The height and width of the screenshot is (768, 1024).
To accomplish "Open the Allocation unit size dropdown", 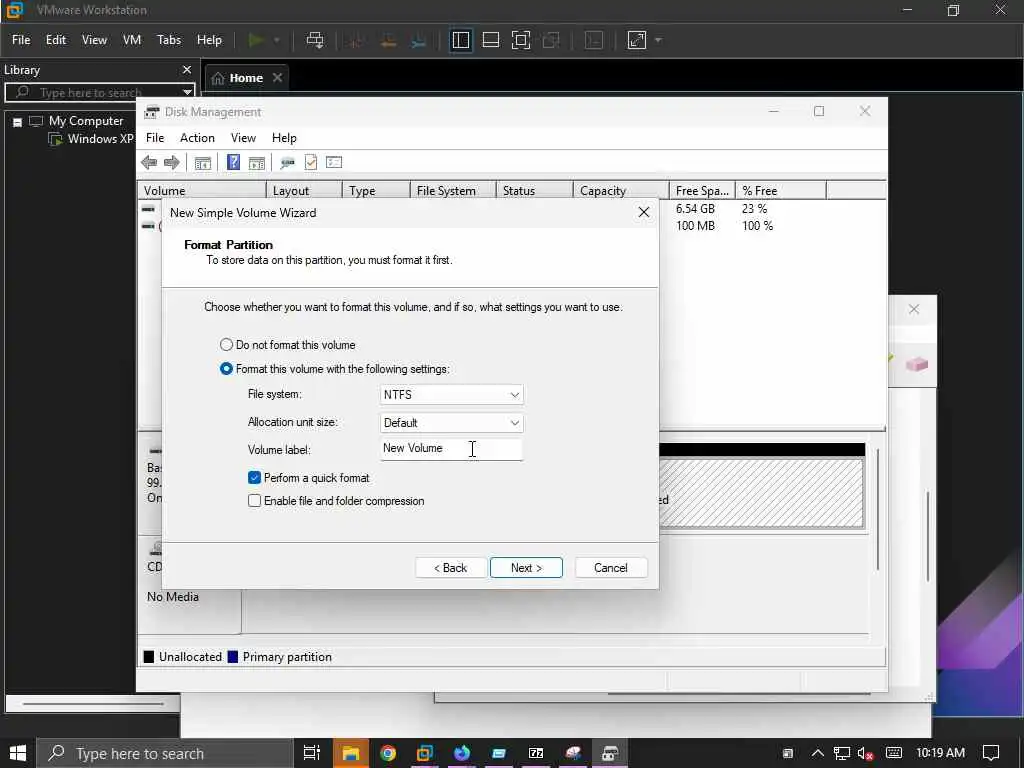I will [x=451, y=423].
